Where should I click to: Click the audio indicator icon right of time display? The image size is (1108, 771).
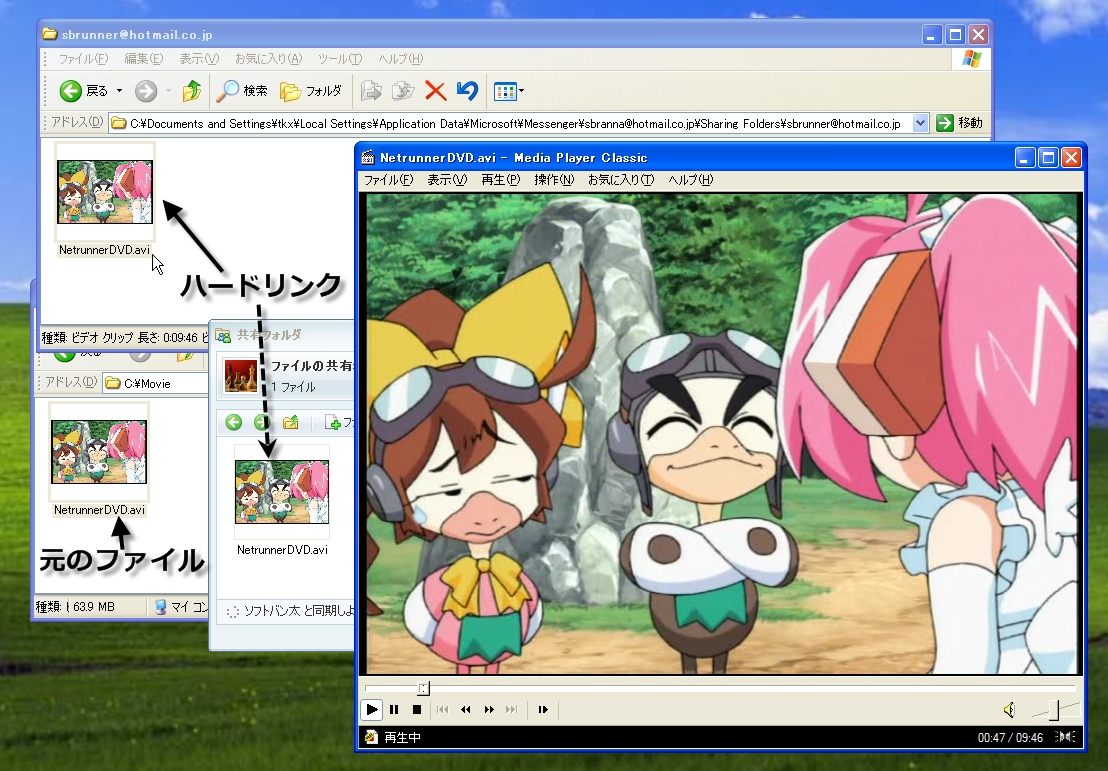pyautogui.click(x=1065, y=737)
